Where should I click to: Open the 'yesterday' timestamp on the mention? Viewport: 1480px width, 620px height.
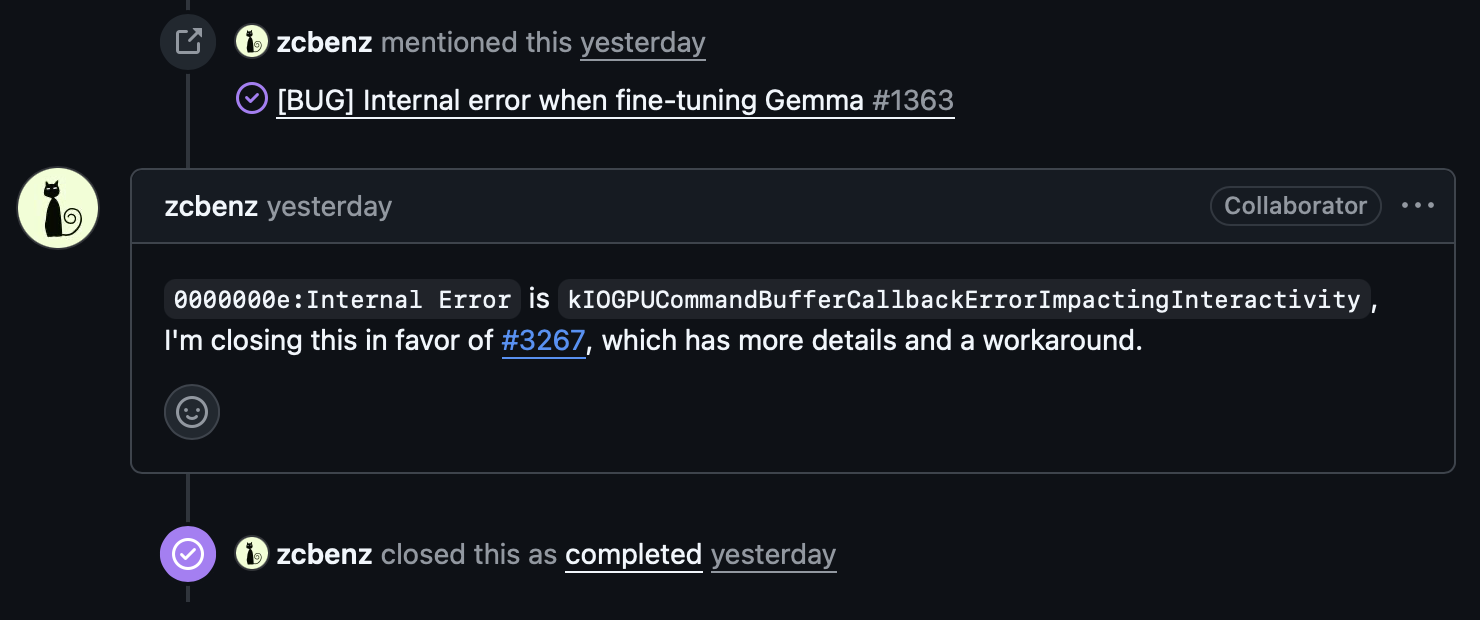[642, 42]
